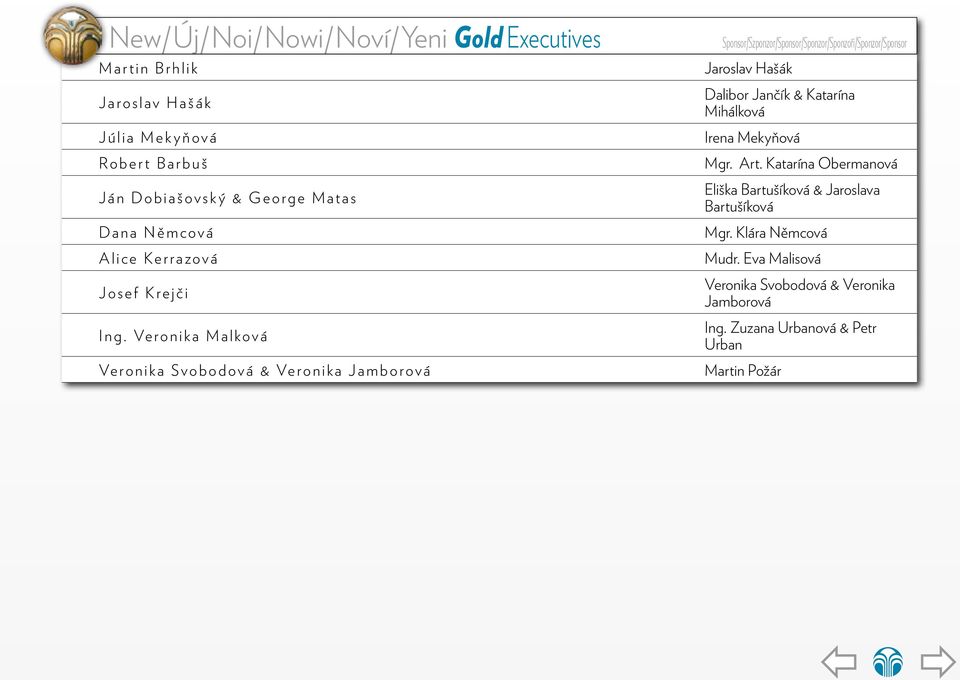Select sponsor Jaroslav Hašák in first row
The width and height of the screenshot is (960, 680).
pos(748,69)
